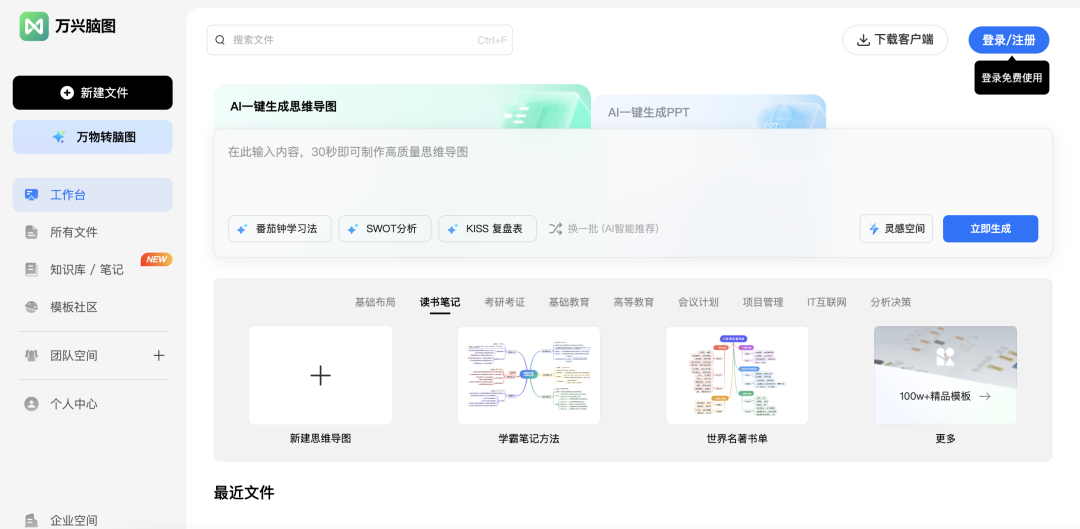Open 所有文件 in sidebar

[93, 232]
